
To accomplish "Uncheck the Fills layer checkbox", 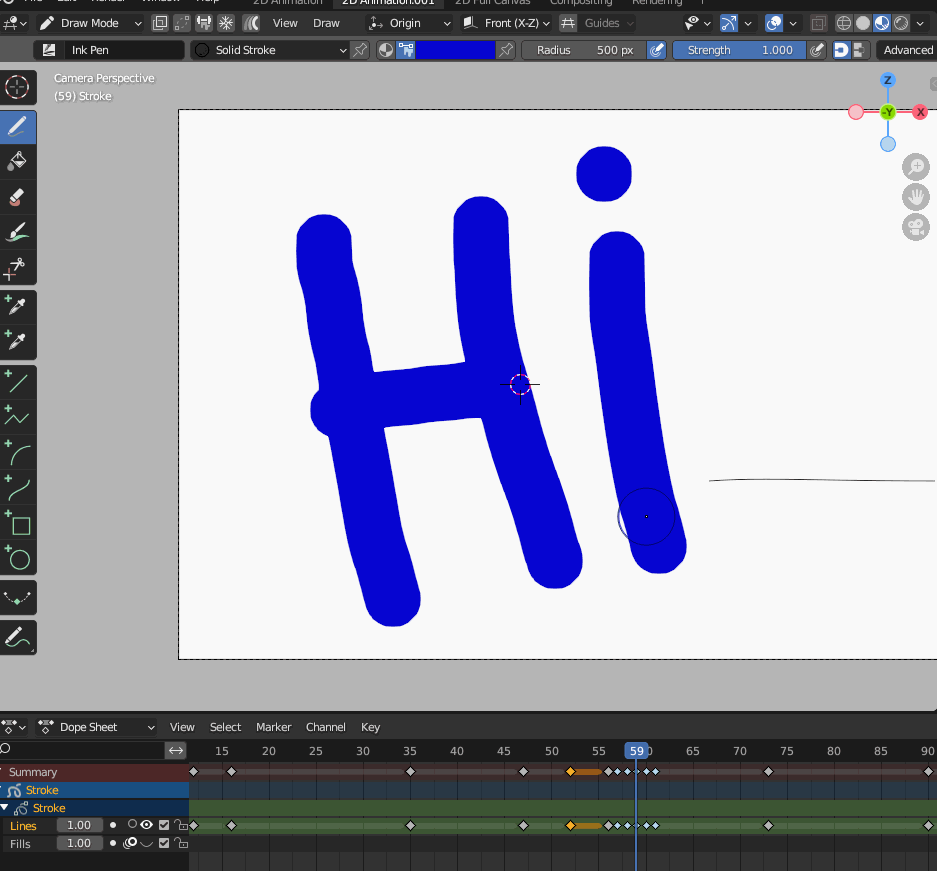I will point(164,844).
